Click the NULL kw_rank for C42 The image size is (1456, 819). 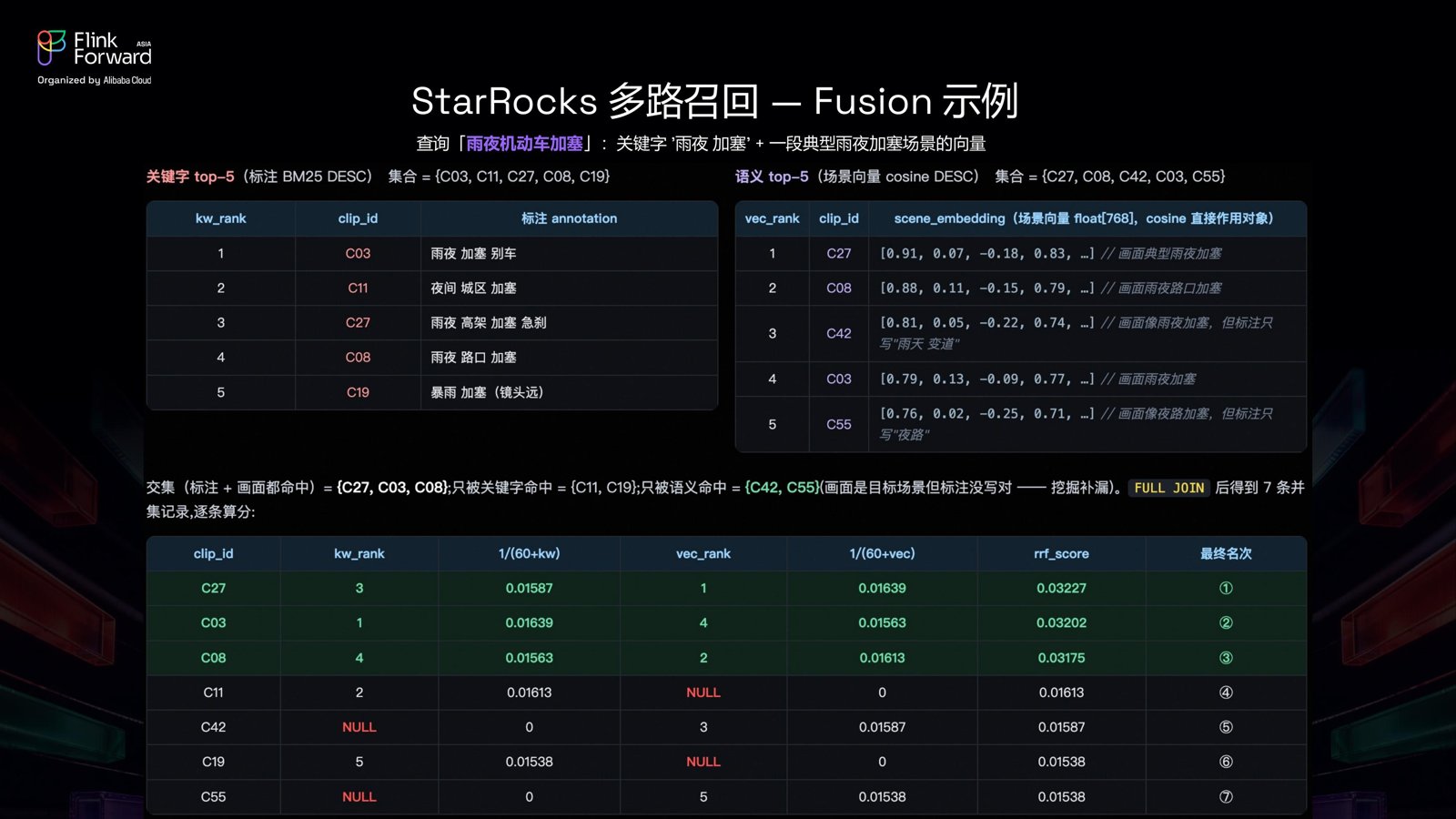pyautogui.click(x=359, y=727)
